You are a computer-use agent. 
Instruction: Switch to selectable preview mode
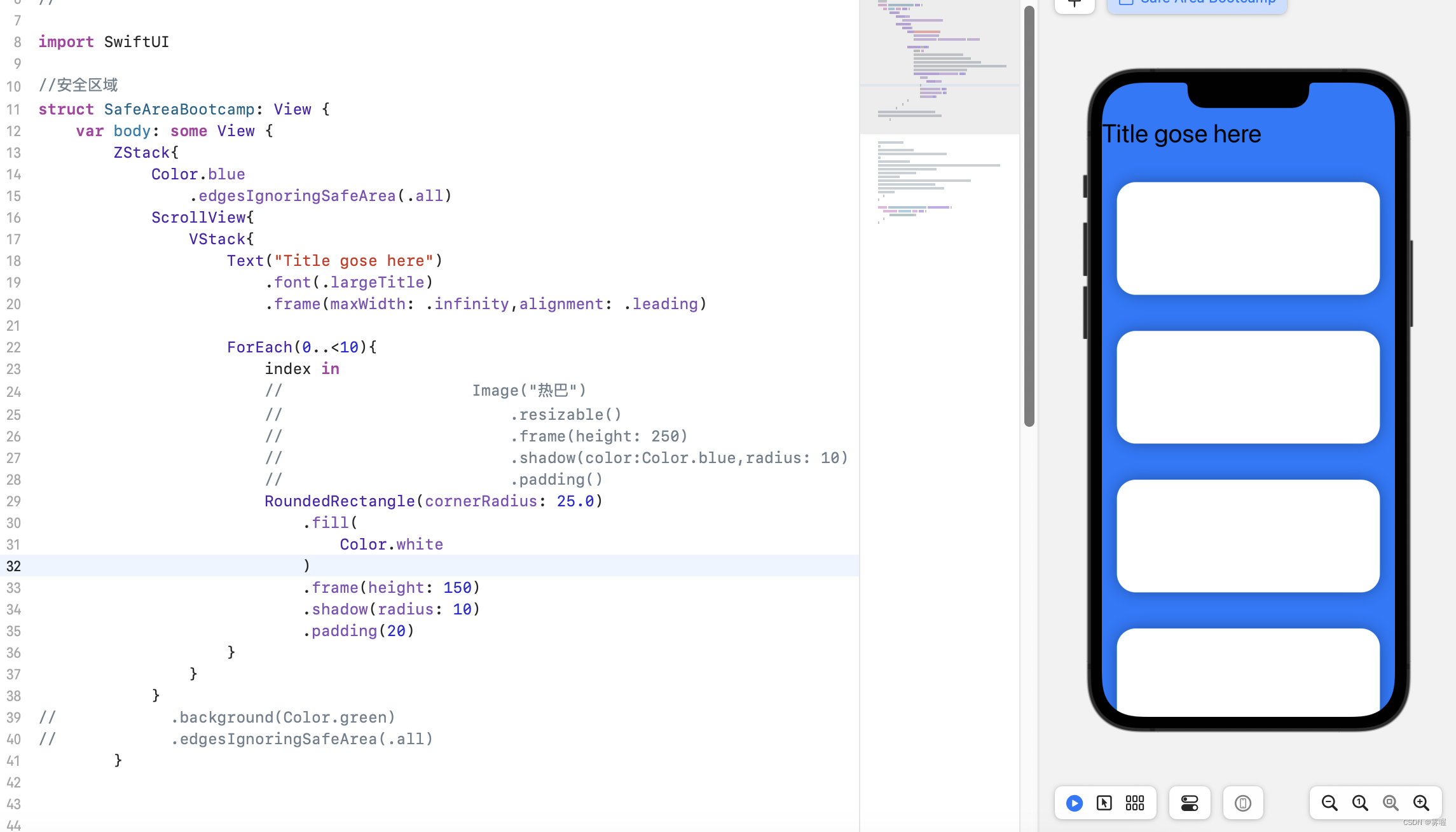point(1104,803)
